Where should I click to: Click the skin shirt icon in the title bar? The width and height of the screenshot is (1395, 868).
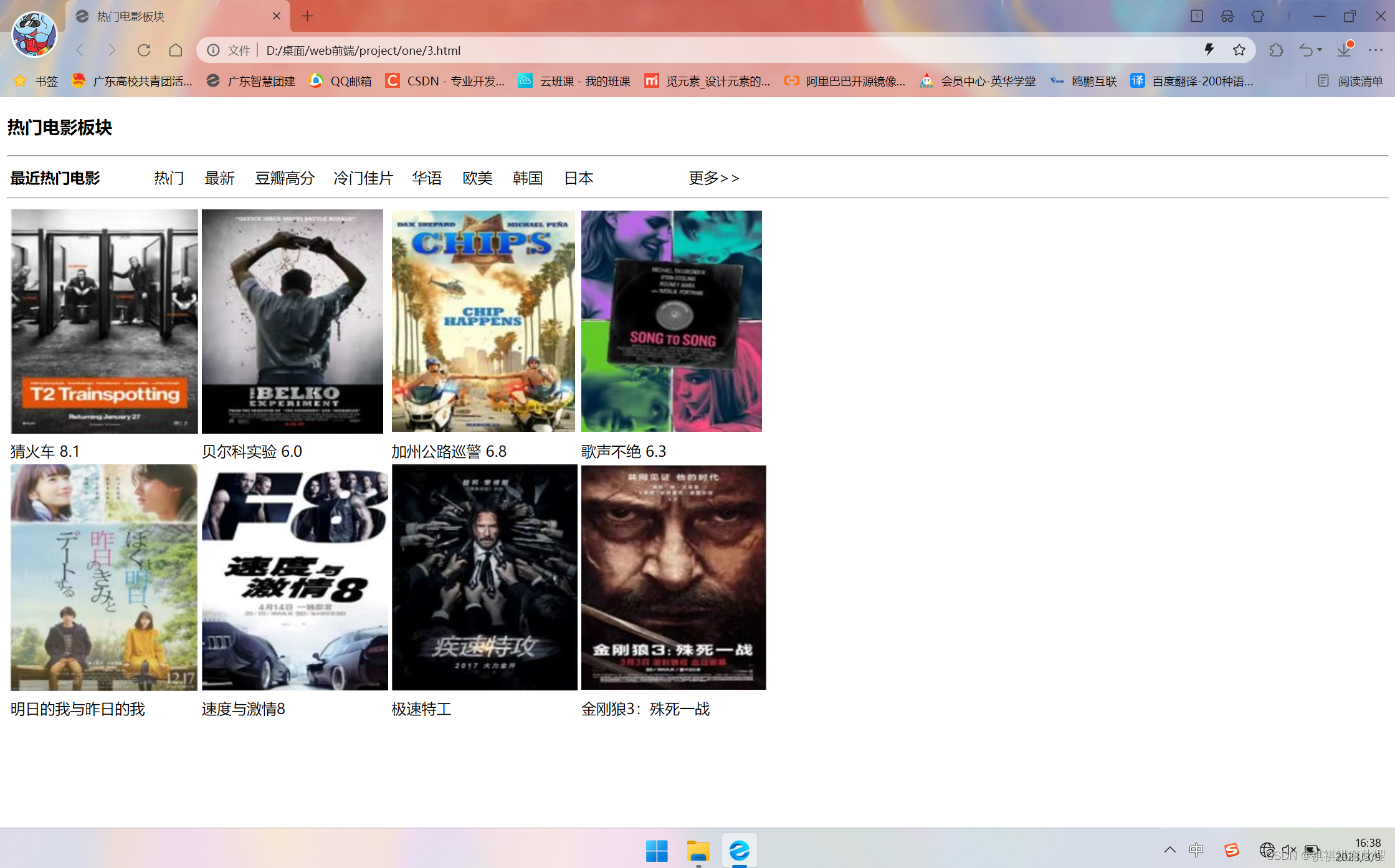tap(1257, 16)
